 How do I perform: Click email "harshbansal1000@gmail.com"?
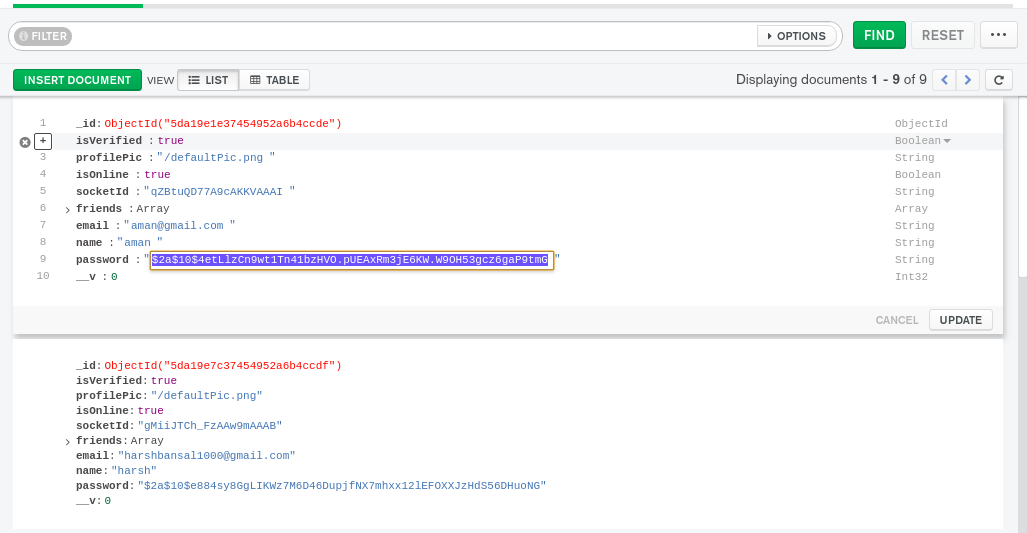[x=206, y=455]
